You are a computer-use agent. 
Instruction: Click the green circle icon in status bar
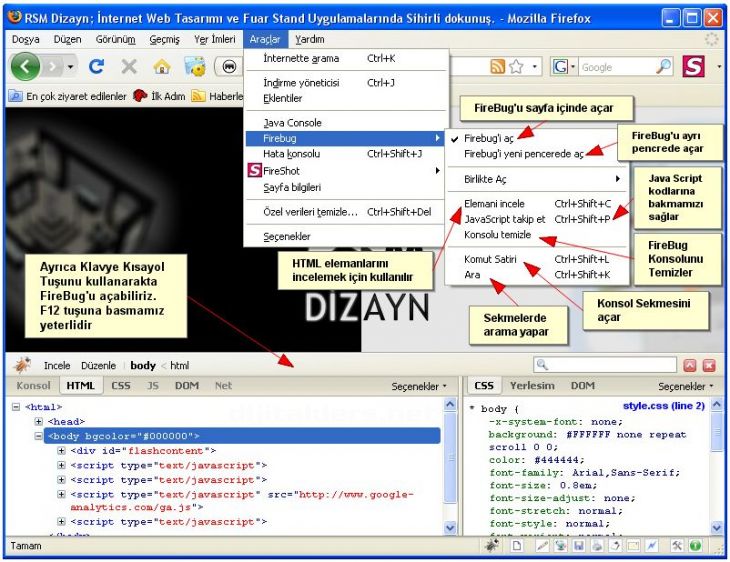(x=695, y=545)
